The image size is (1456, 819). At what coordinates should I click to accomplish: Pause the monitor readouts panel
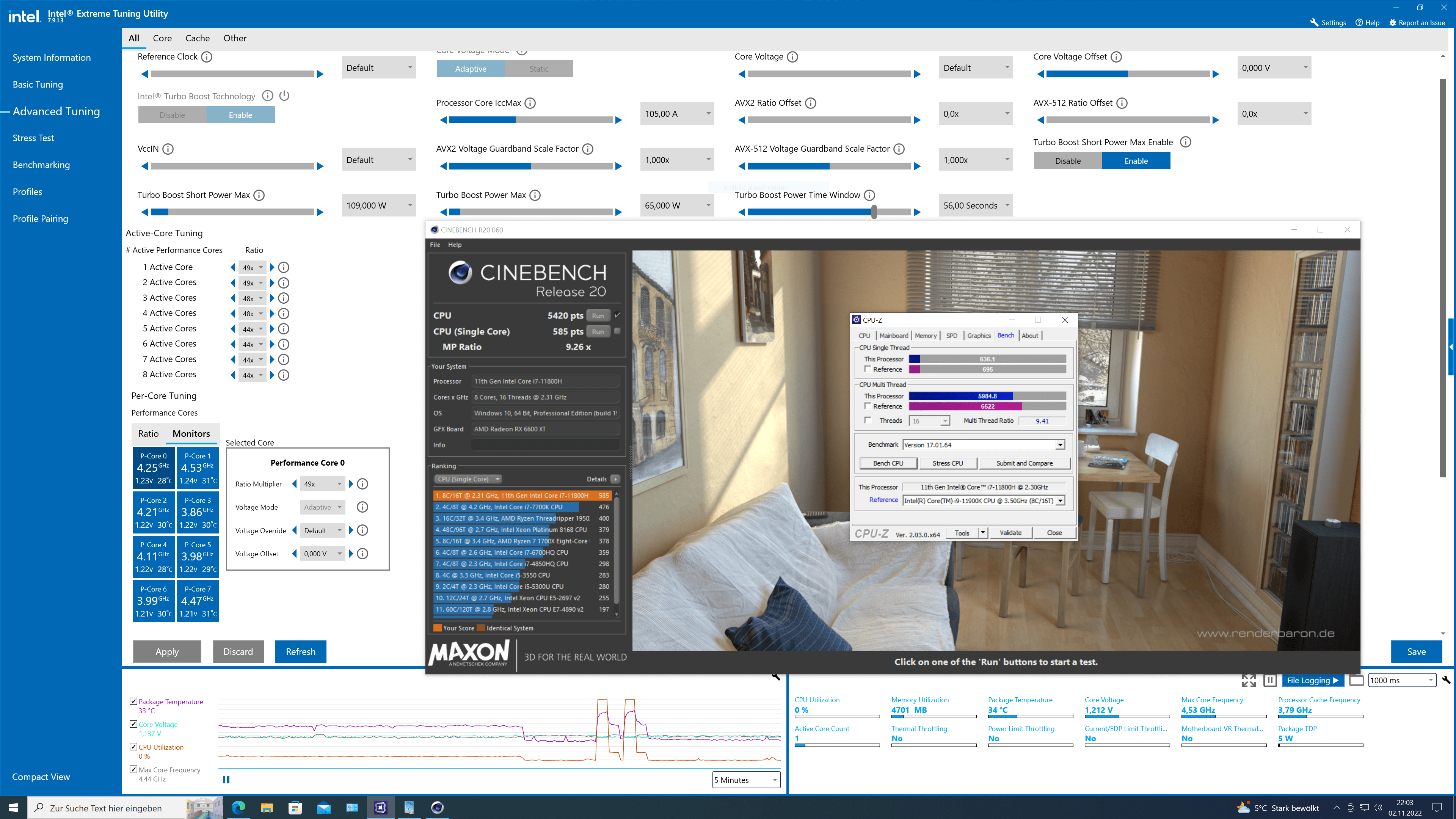coord(1270,681)
